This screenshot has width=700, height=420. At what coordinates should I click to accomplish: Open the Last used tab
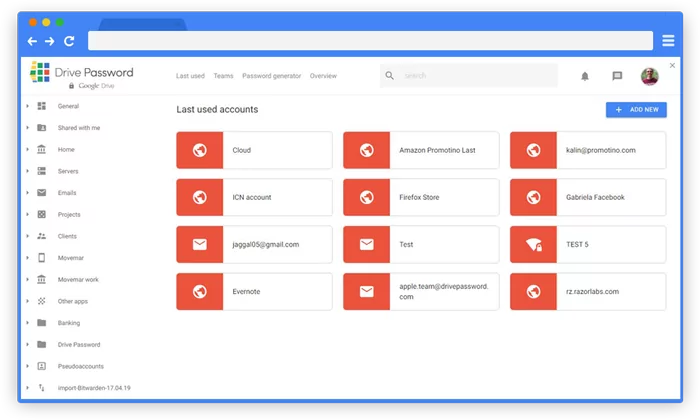190,76
